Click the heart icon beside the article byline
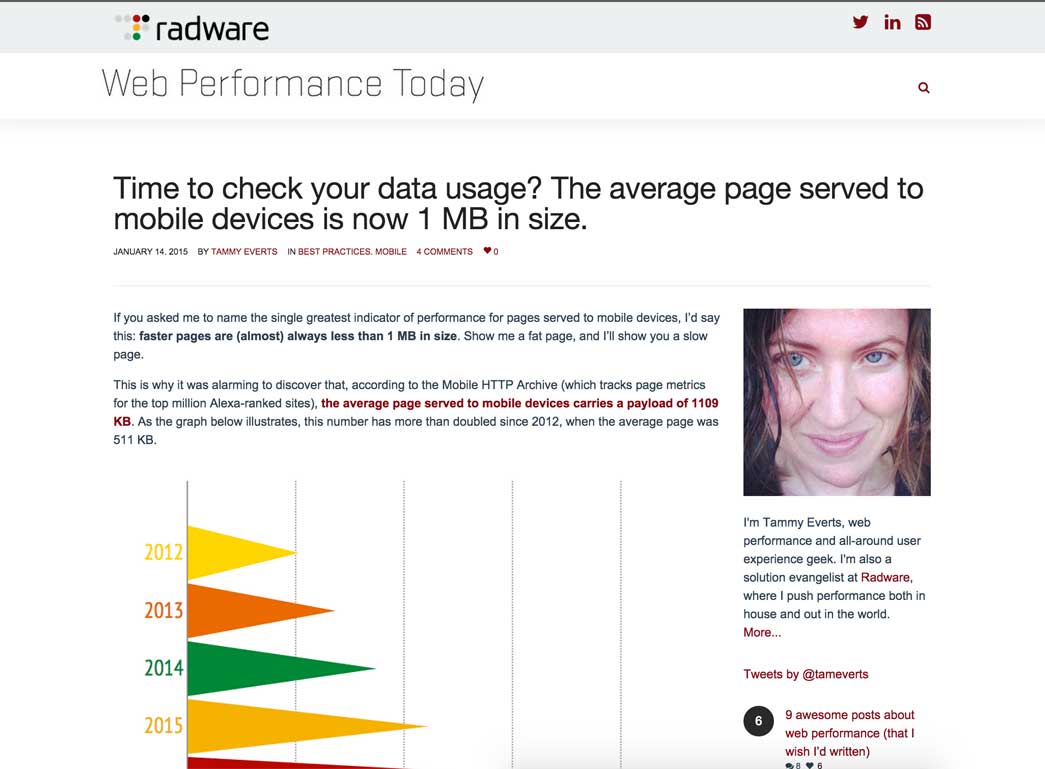 [486, 251]
